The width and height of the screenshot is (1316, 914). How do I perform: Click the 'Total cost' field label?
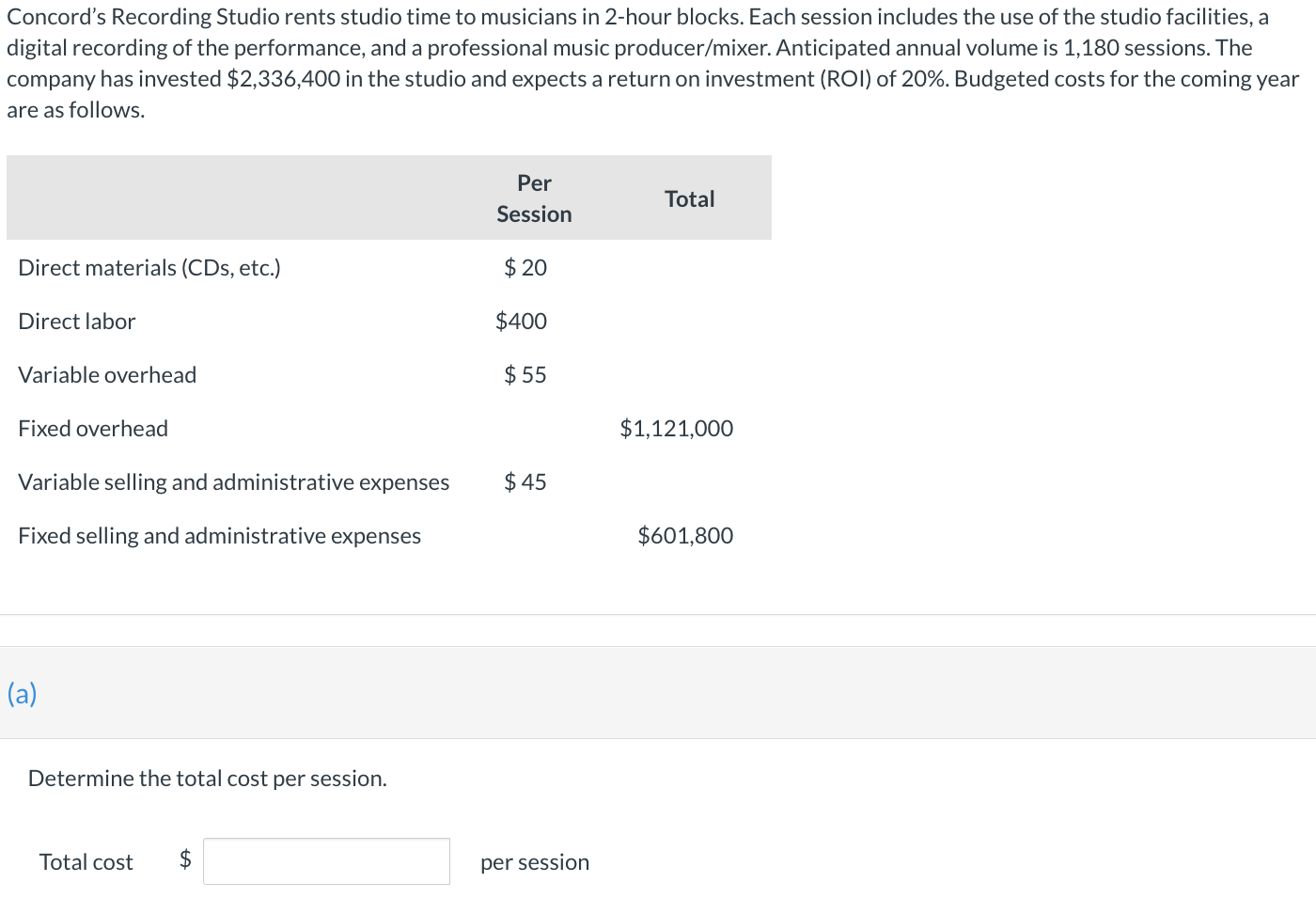86,862
